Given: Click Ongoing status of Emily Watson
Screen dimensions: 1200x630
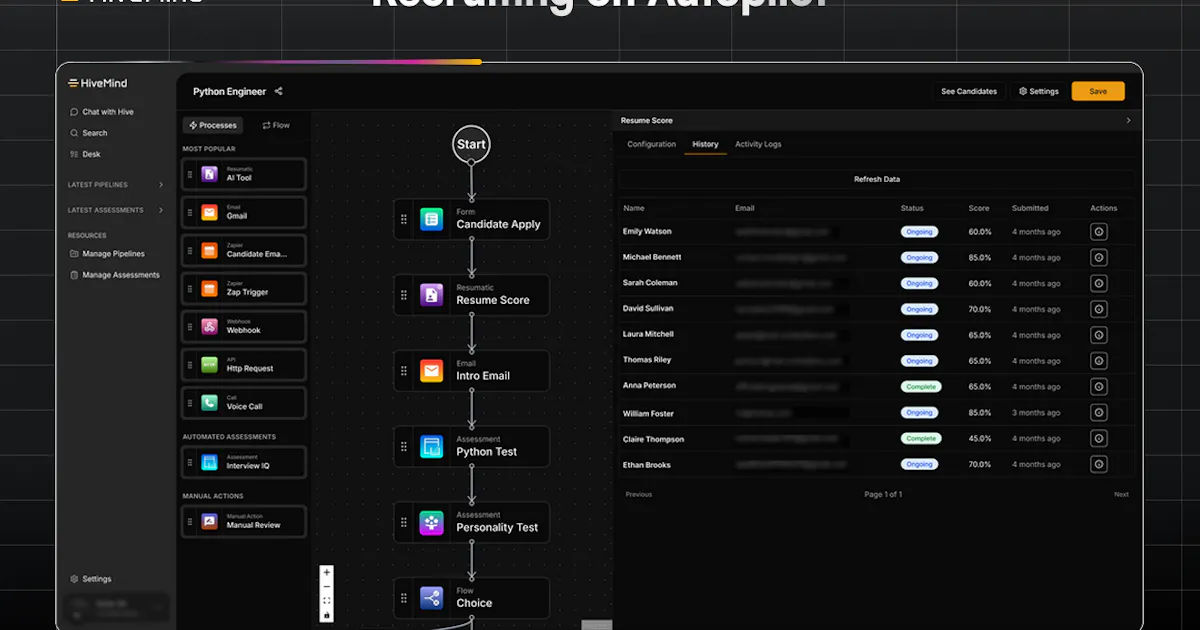Looking at the screenshot, I should coord(919,232).
